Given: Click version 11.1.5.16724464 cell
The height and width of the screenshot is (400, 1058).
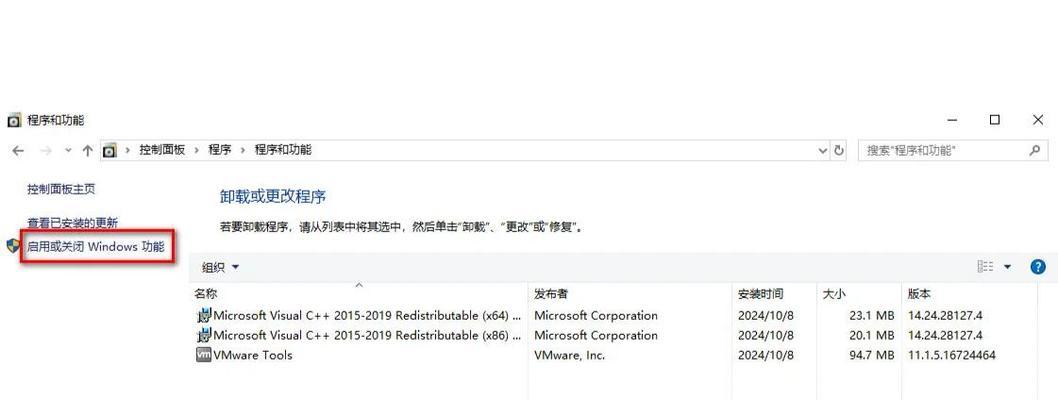Looking at the screenshot, I should (952, 355).
